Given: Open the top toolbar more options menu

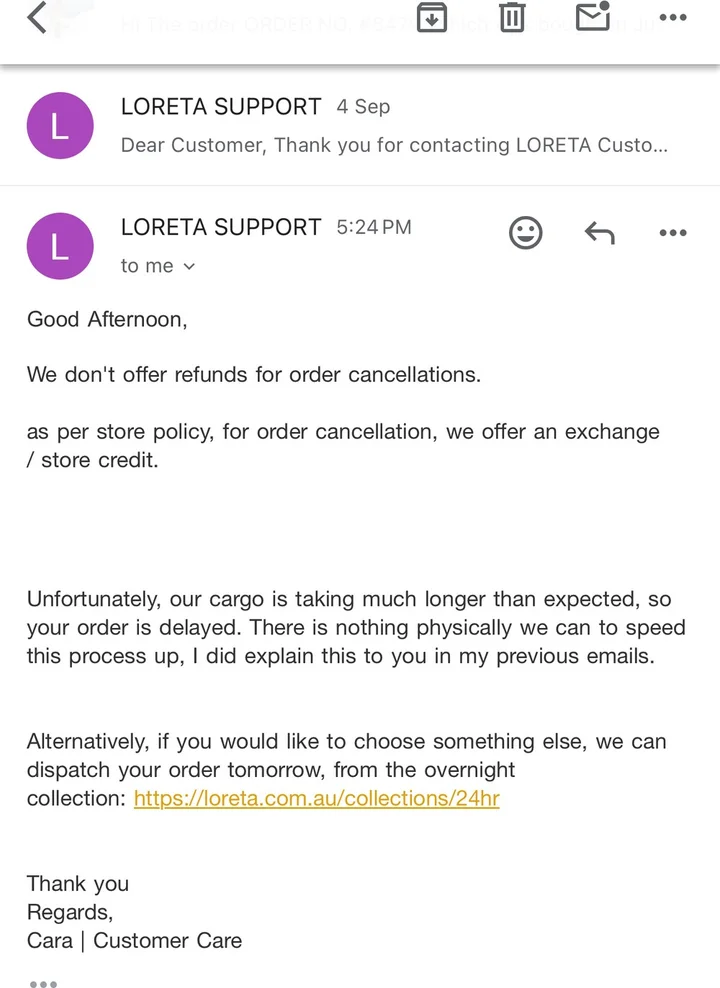Looking at the screenshot, I should click(673, 17).
